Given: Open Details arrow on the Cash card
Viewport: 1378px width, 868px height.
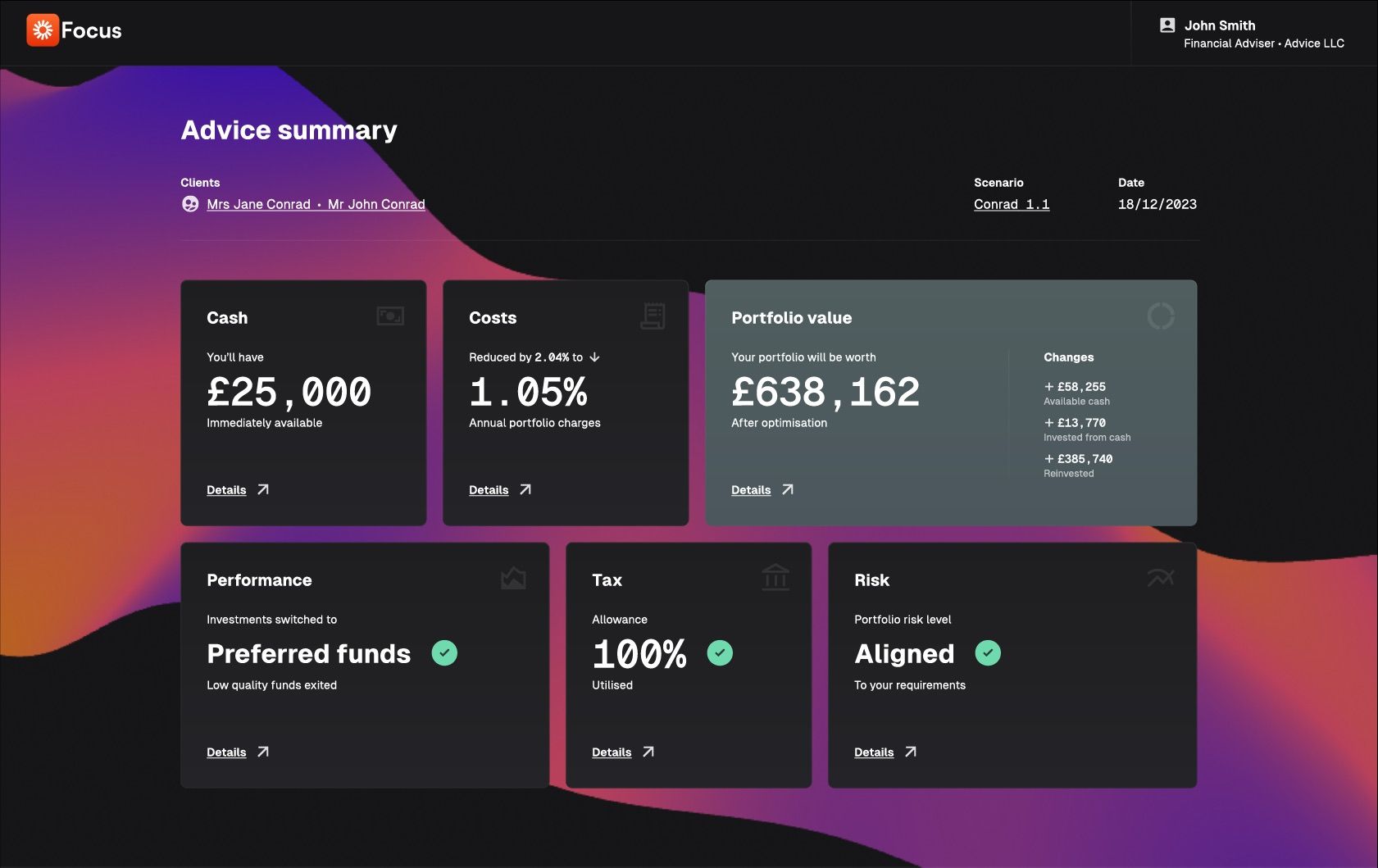Looking at the screenshot, I should coord(263,489).
